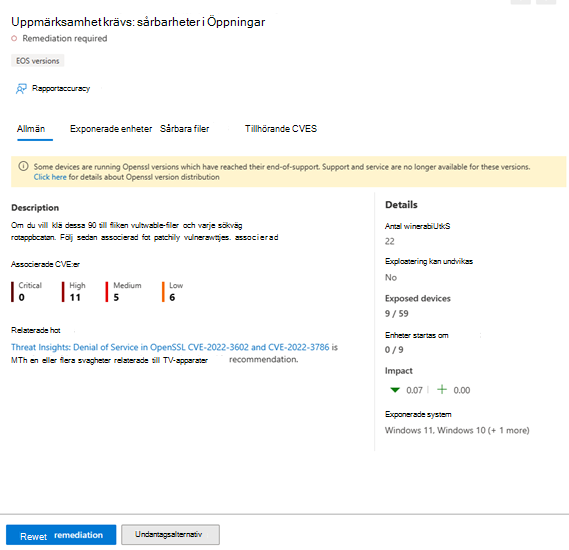The width and height of the screenshot is (569, 550).
Task: Click the Exposed devices value 9 / 59
Action: (397, 313)
